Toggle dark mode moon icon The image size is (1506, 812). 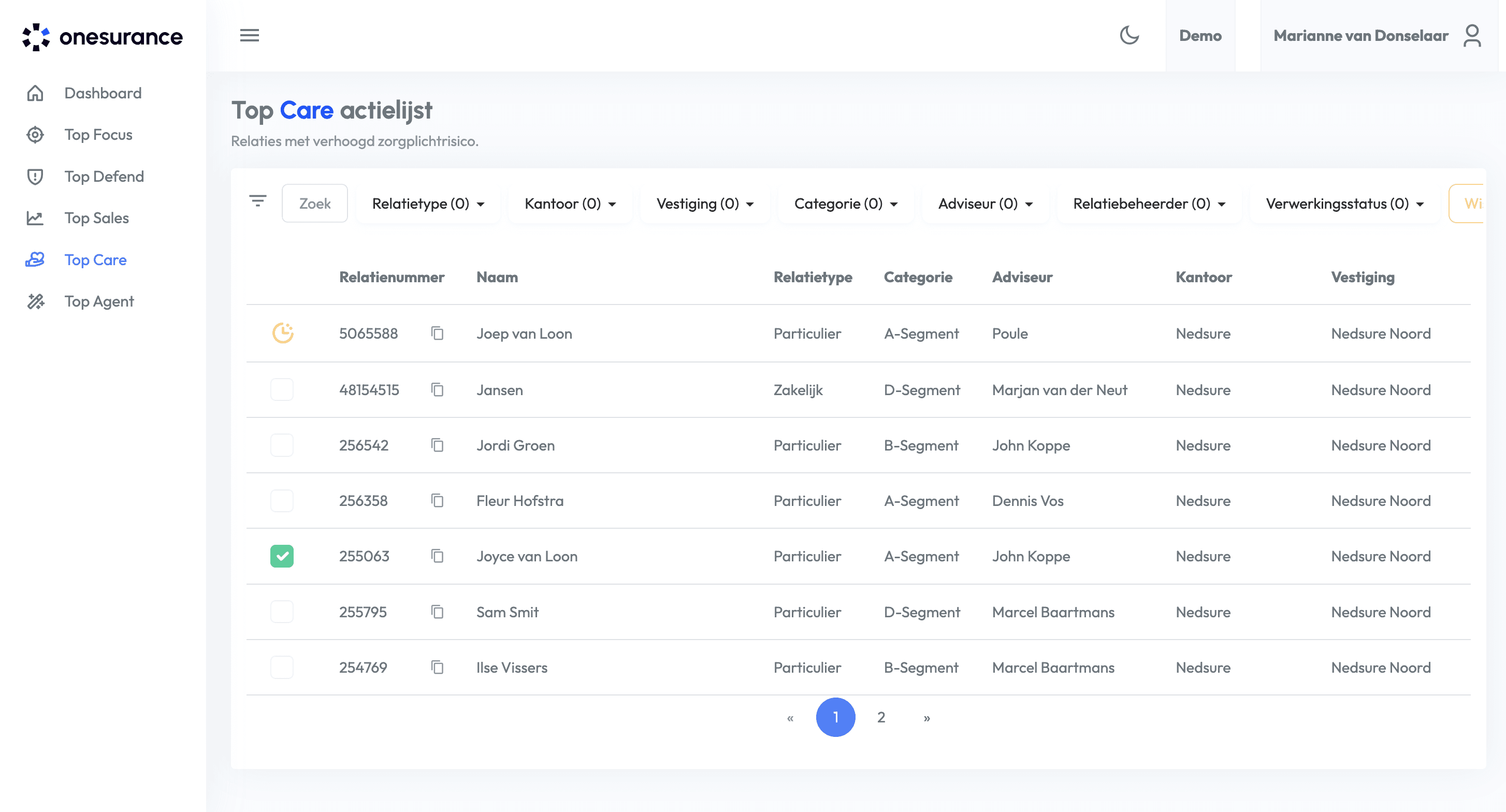click(1129, 35)
